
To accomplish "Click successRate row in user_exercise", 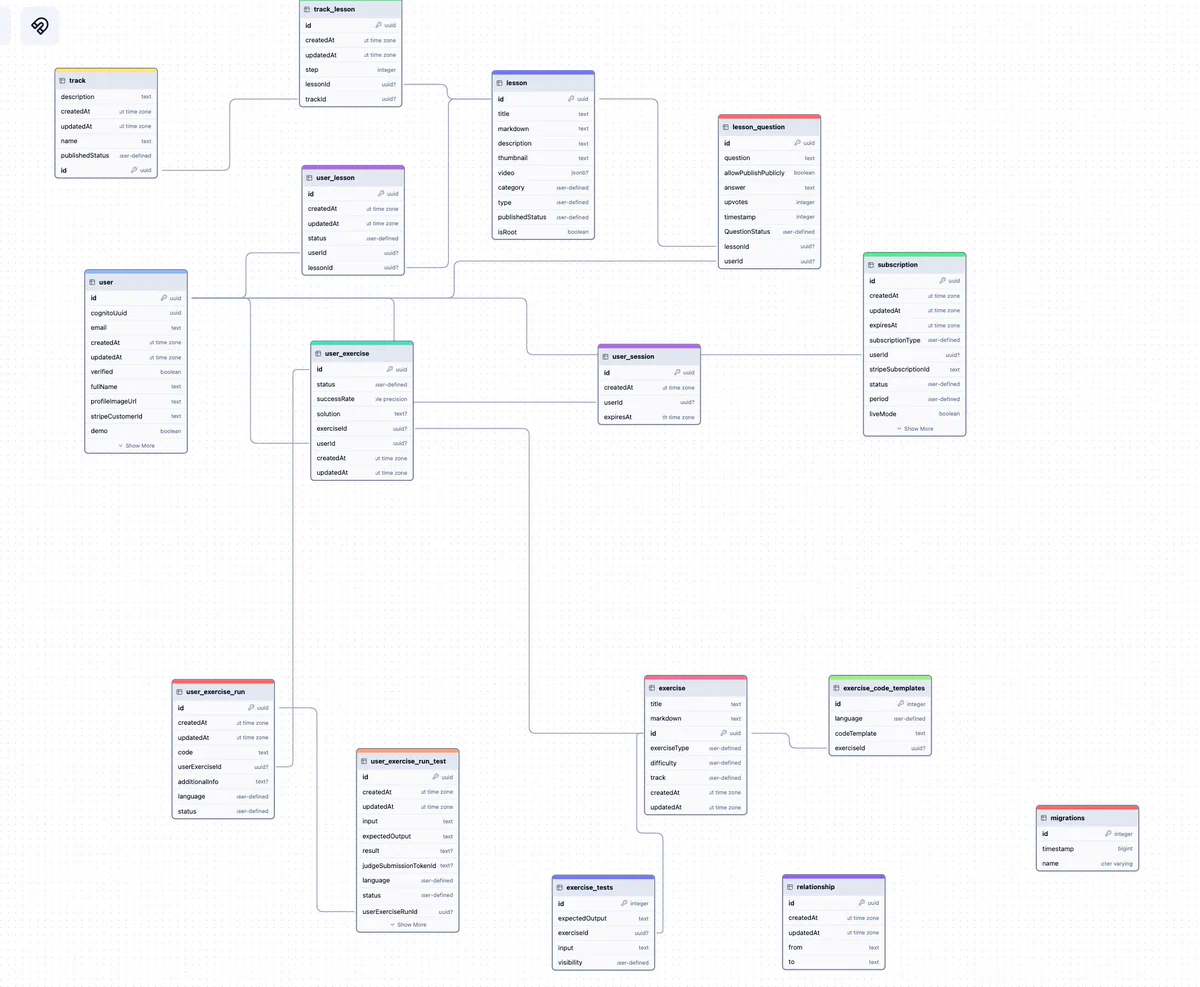I will 362,399.
